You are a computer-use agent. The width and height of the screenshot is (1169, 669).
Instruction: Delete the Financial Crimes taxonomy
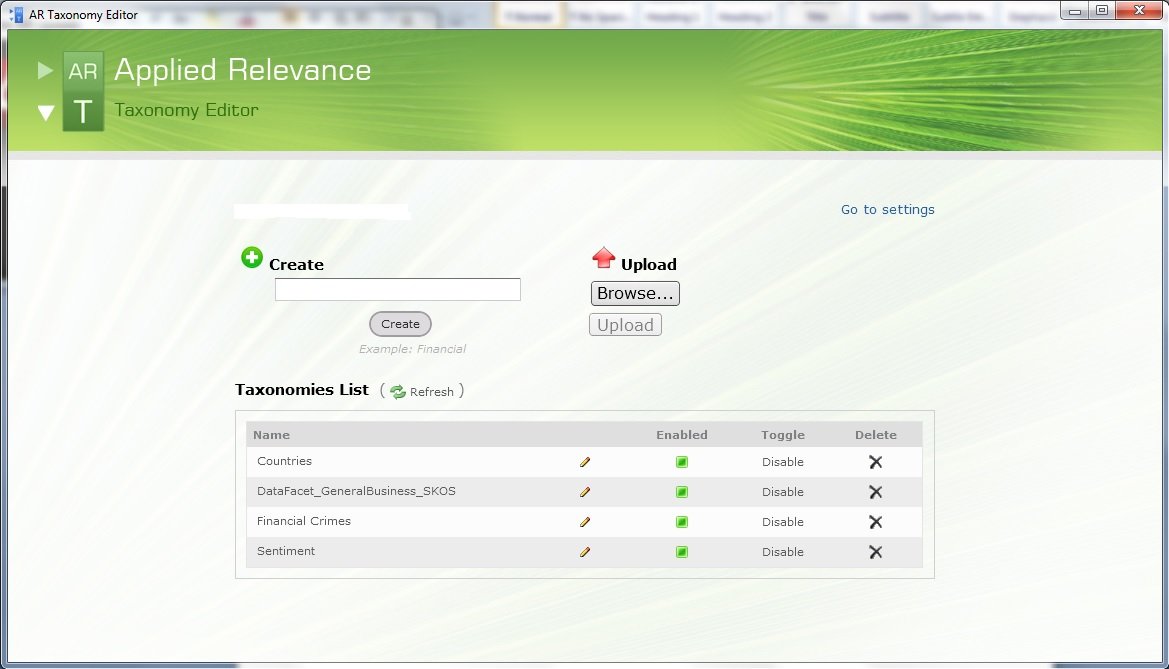(x=876, y=522)
